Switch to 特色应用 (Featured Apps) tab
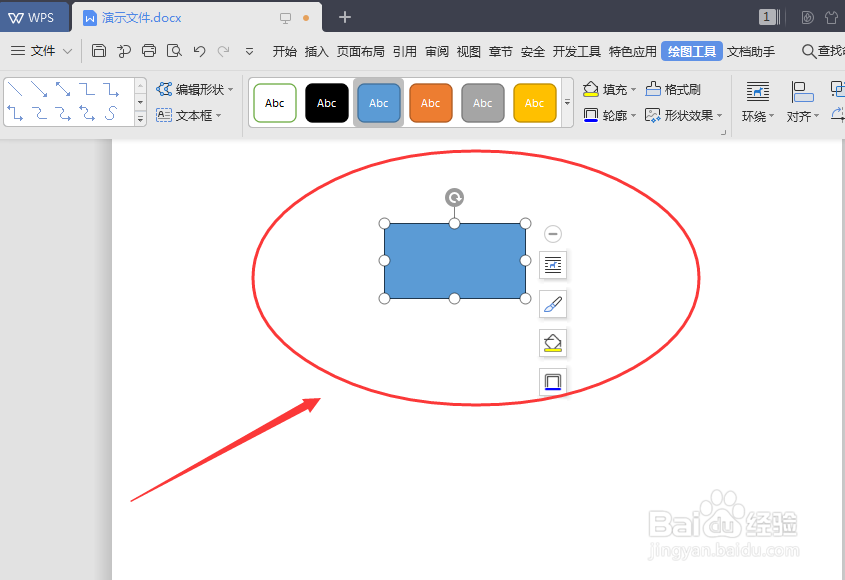Viewport: 845px width, 580px height. pos(633,51)
